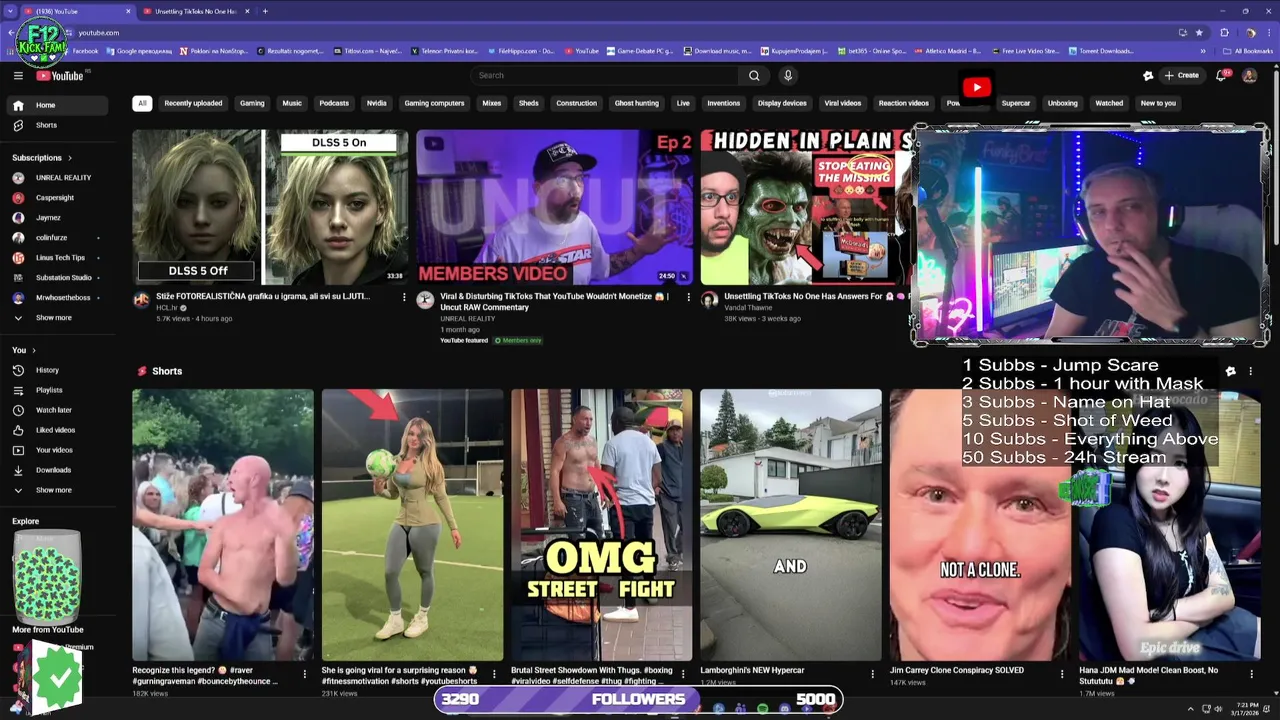Screen dimensions: 1280x720
Task: Open options for the Recognize this legend short
Action: click(x=305, y=674)
